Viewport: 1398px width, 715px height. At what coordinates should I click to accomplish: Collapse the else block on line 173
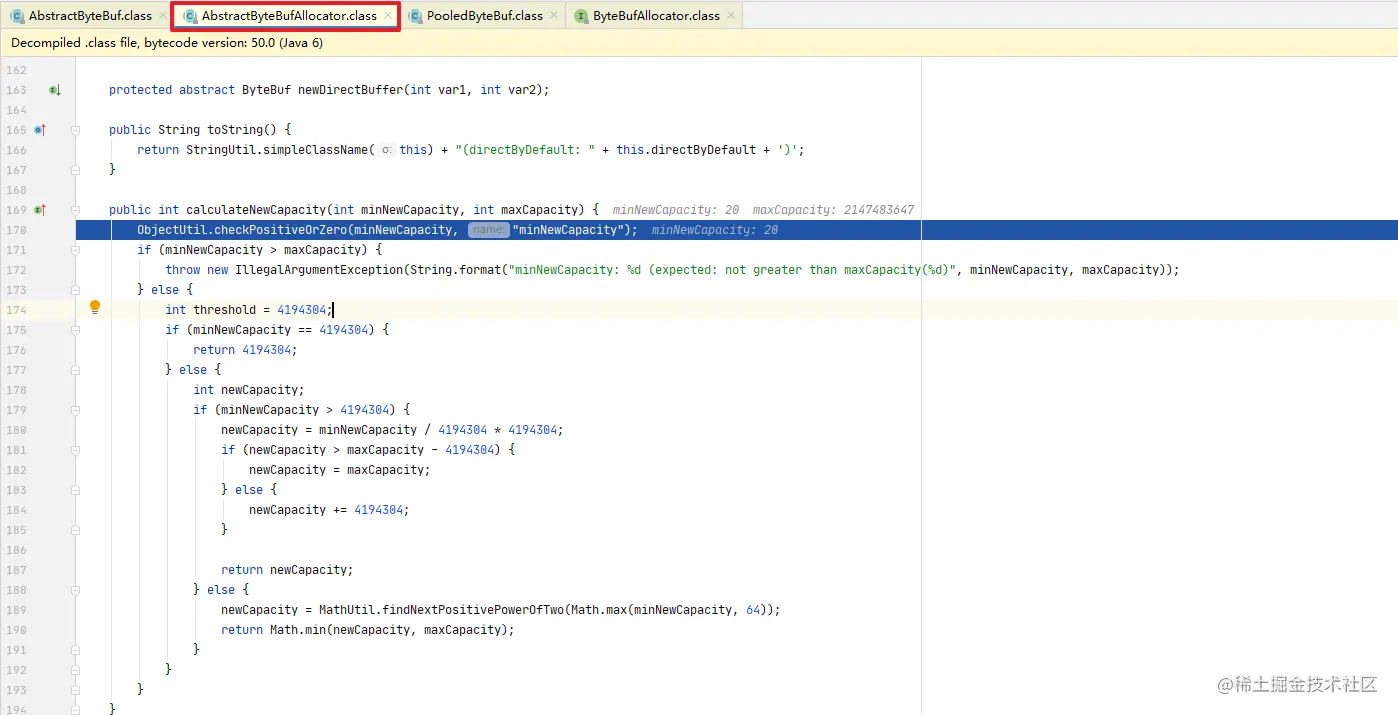(x=76, y=290)
